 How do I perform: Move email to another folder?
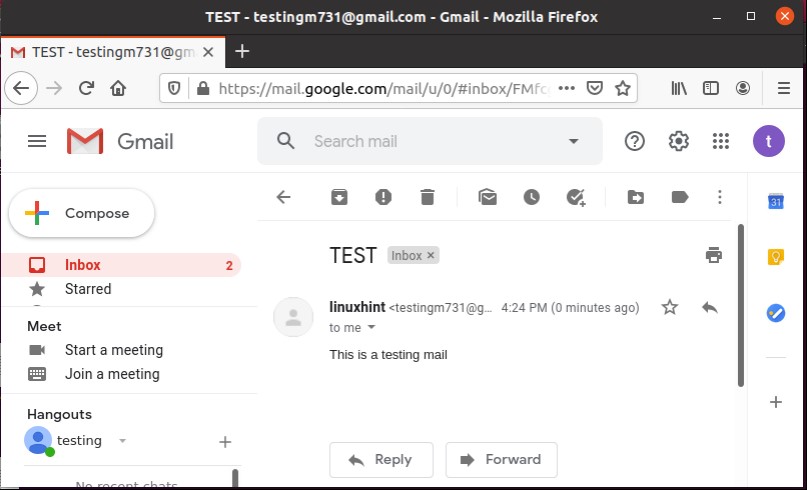(x=635, y=198)
